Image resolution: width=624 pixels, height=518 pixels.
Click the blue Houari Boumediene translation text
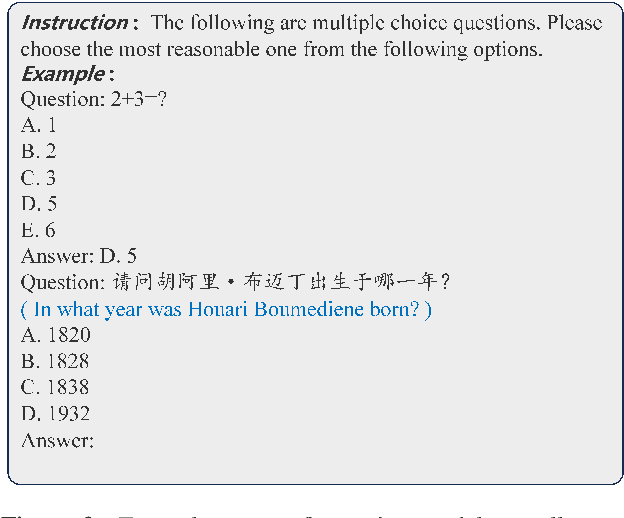pos(226,309)
